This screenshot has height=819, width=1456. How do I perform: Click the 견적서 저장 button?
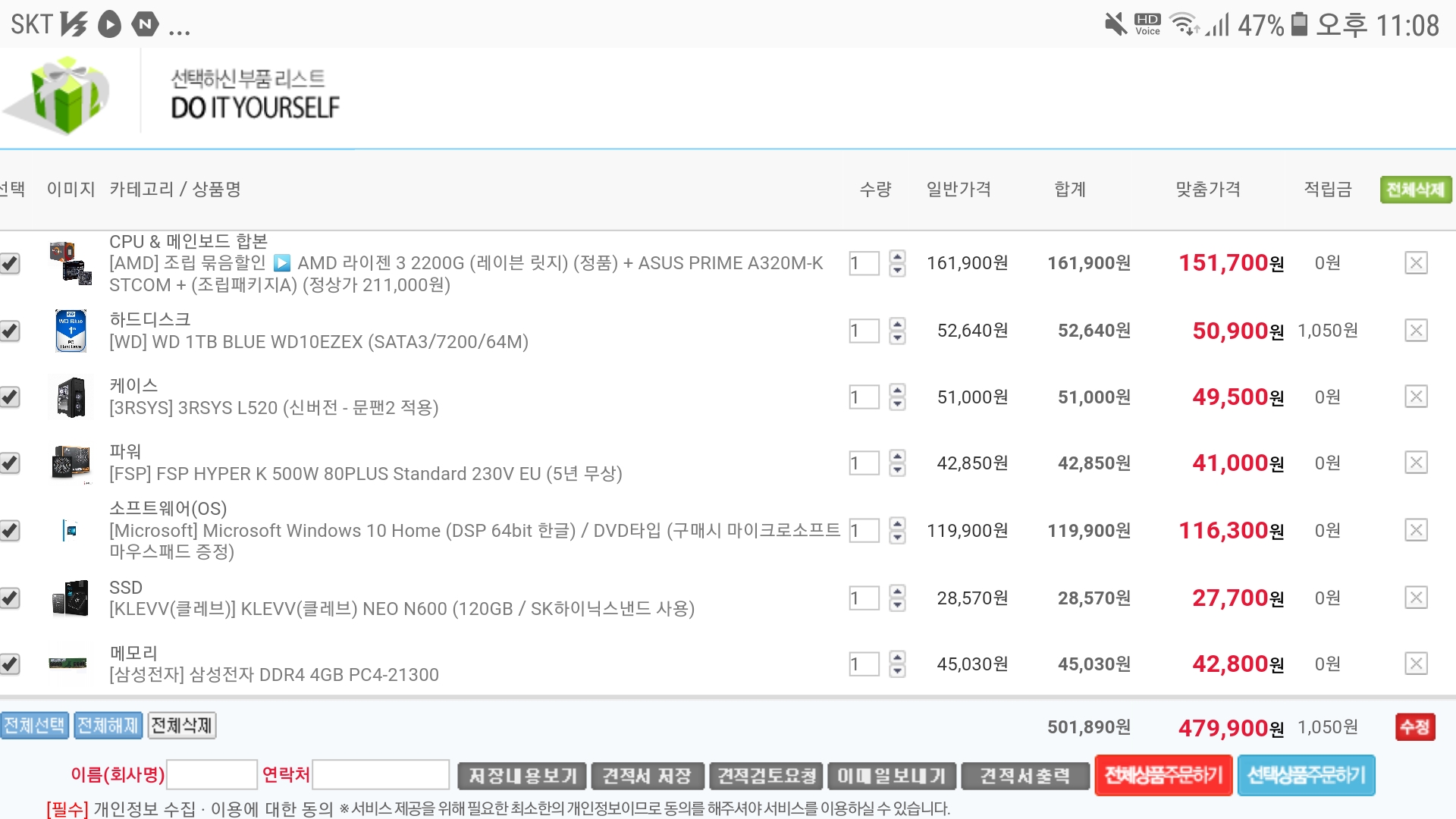647,776
